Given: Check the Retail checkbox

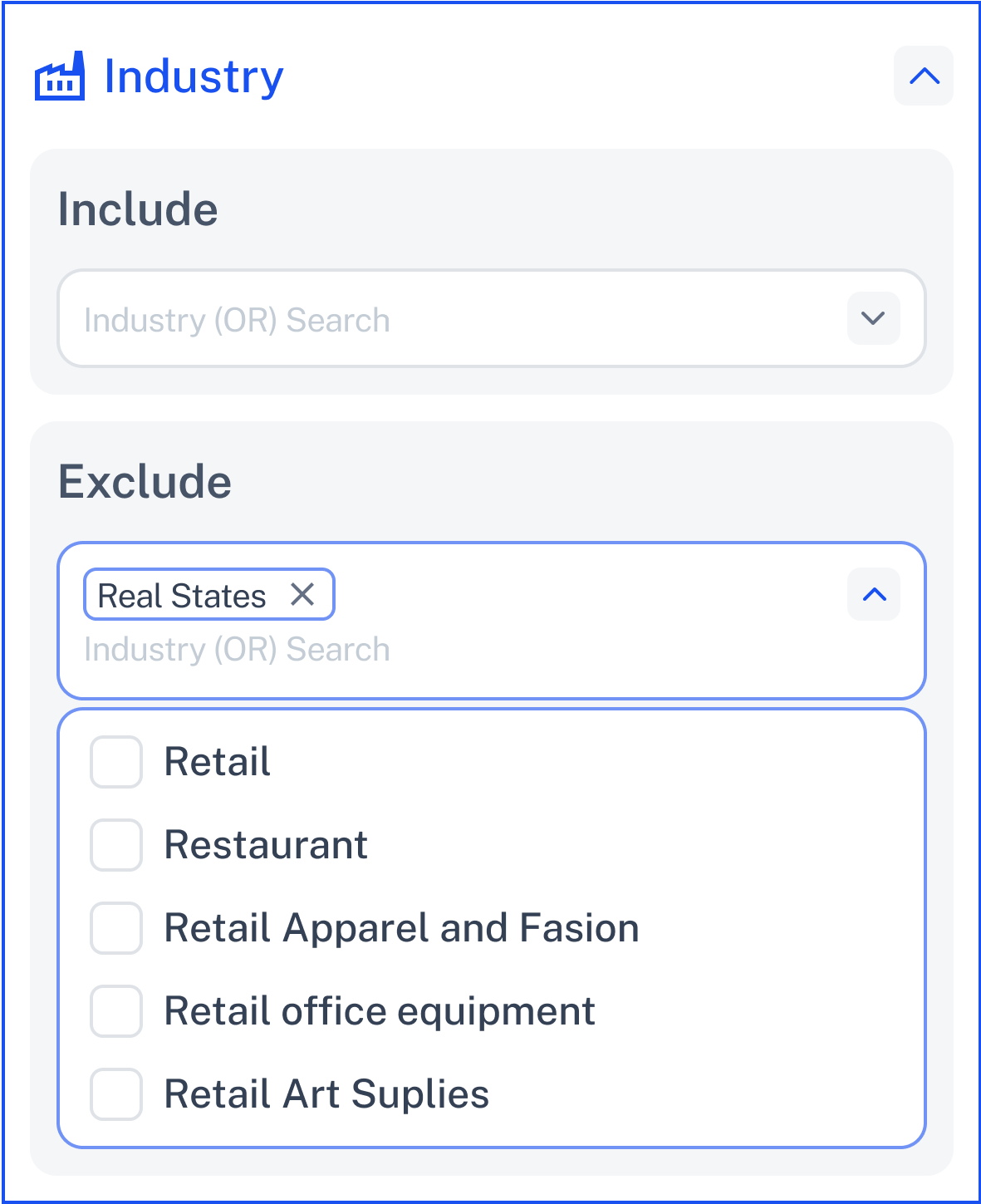Looking at the screenshot, I should 116,762.
